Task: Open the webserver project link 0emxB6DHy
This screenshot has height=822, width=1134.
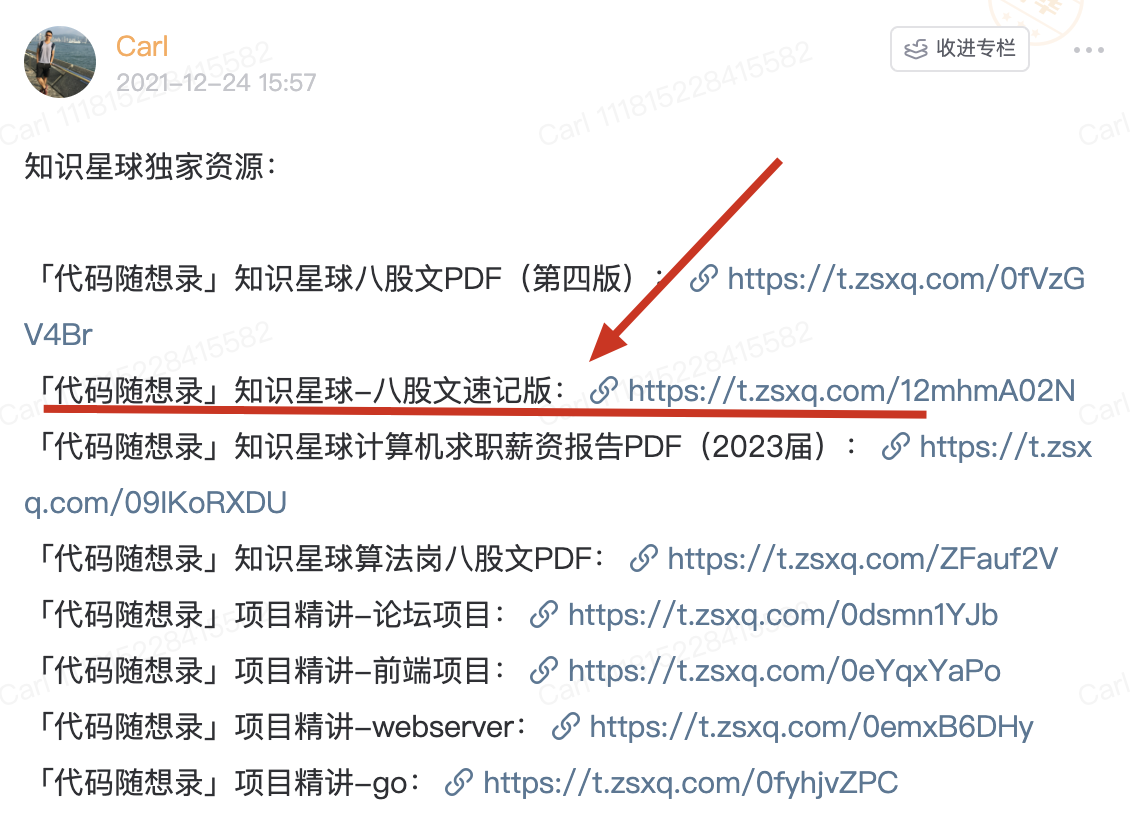Action: coord(811,727)
